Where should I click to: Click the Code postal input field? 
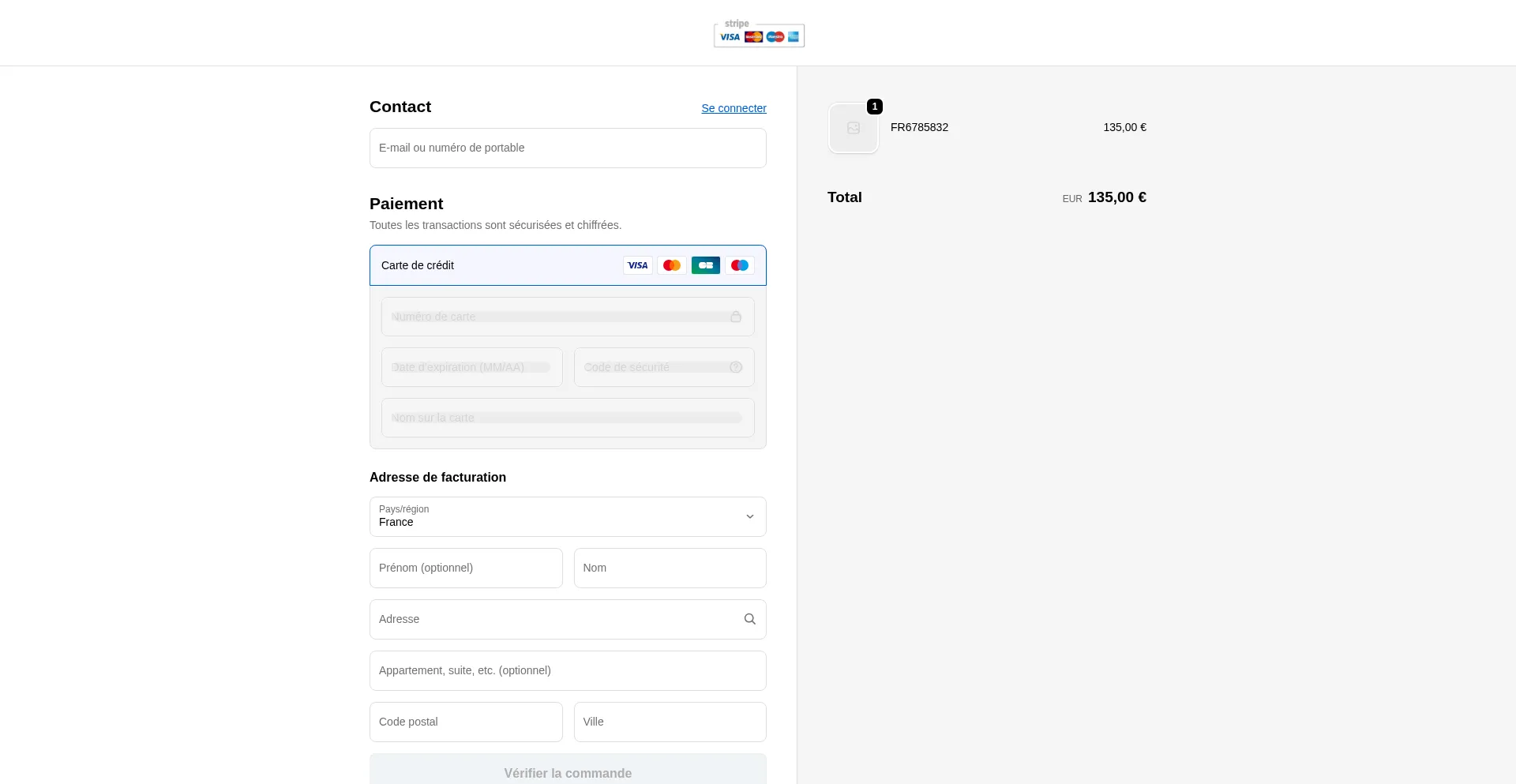click(x=466, y=722)
